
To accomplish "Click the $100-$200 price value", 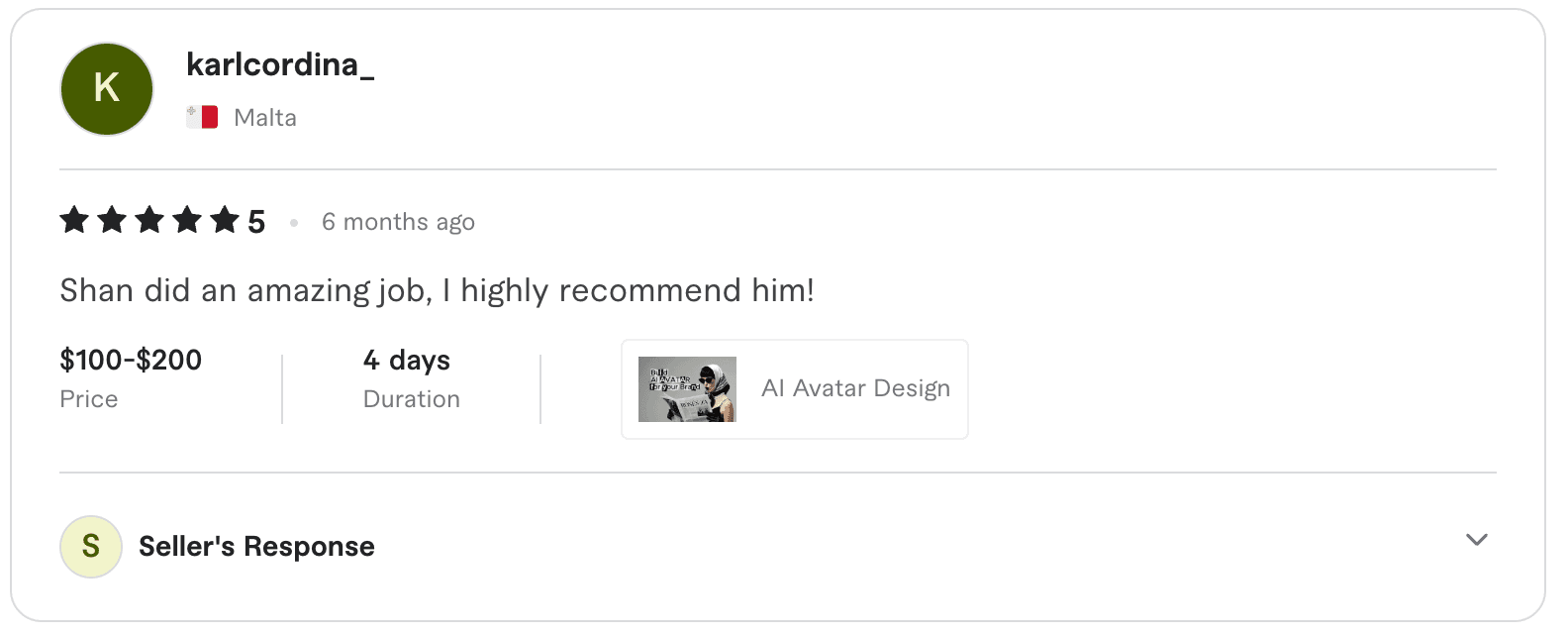I will [x=130, y=360].
